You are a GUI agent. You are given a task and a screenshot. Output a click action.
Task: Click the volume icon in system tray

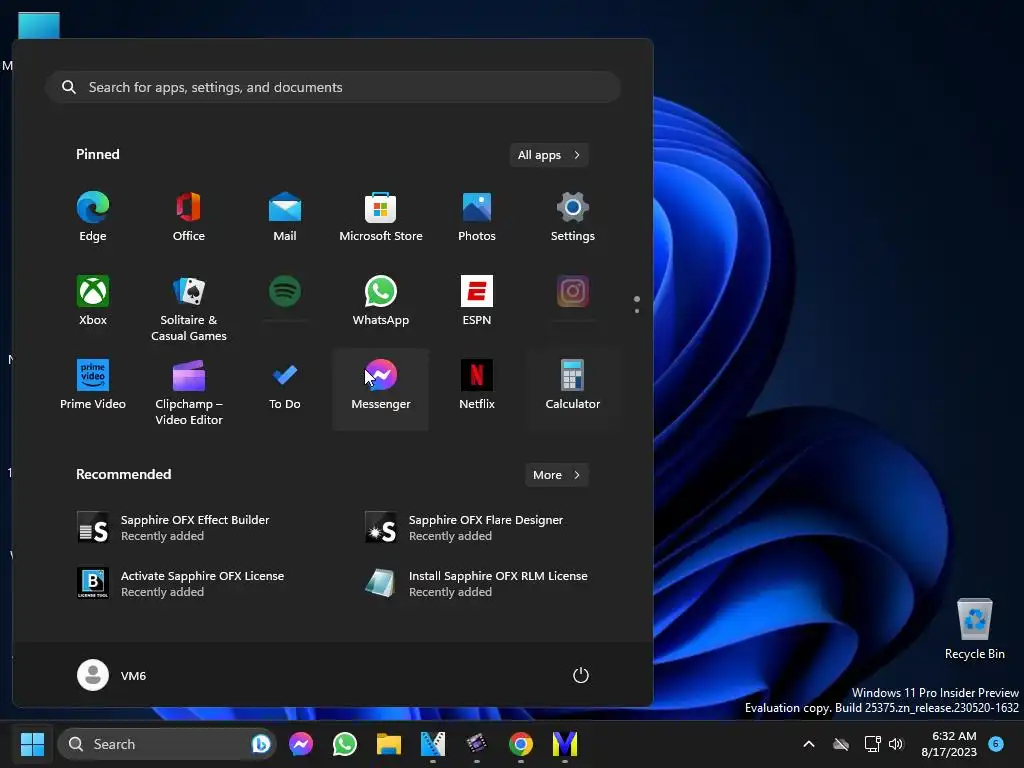895,744
